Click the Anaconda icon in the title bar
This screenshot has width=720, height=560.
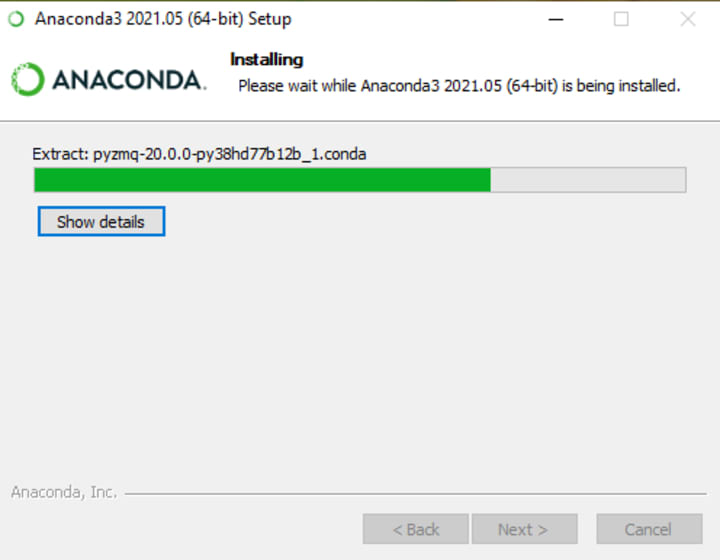point(16,19)
